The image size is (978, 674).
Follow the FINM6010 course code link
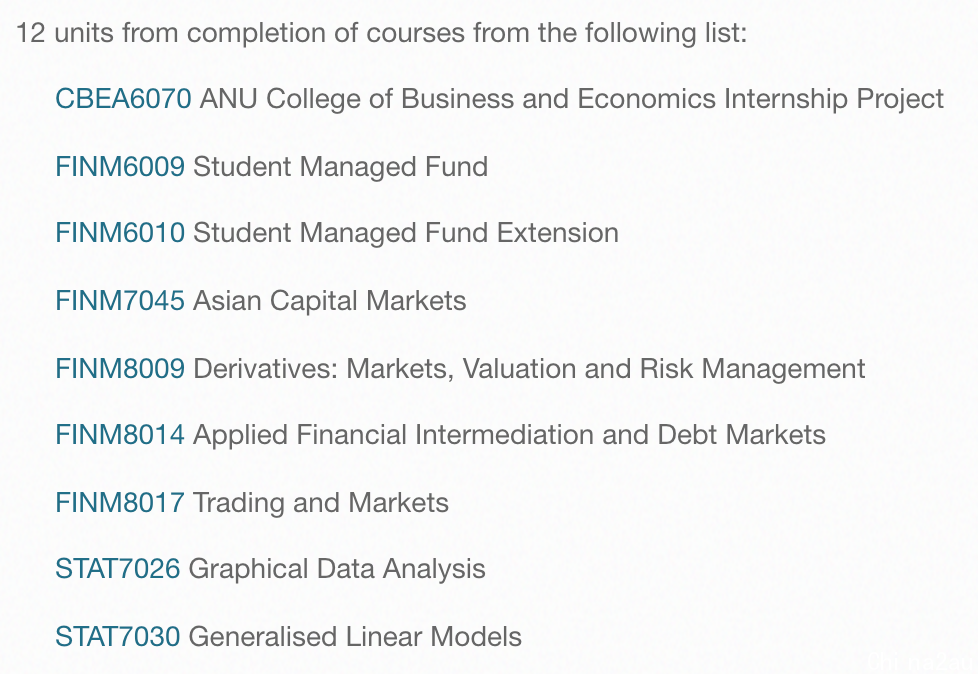click(120, 233)
